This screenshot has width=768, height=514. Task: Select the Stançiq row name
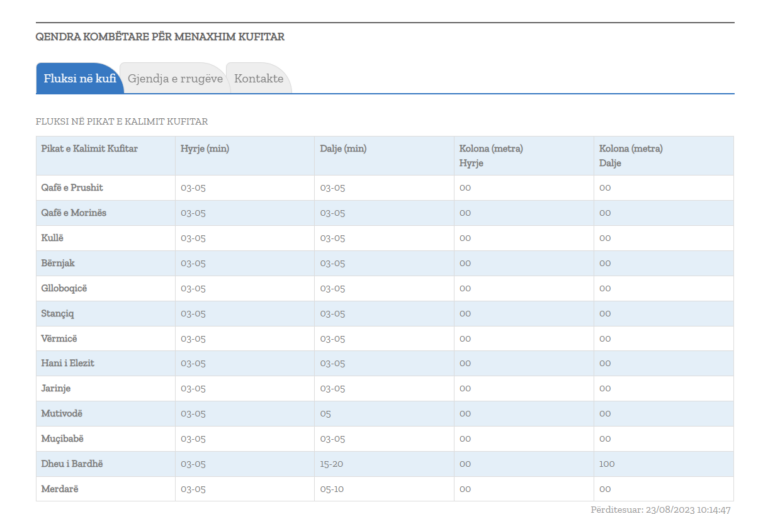point(57,314)
